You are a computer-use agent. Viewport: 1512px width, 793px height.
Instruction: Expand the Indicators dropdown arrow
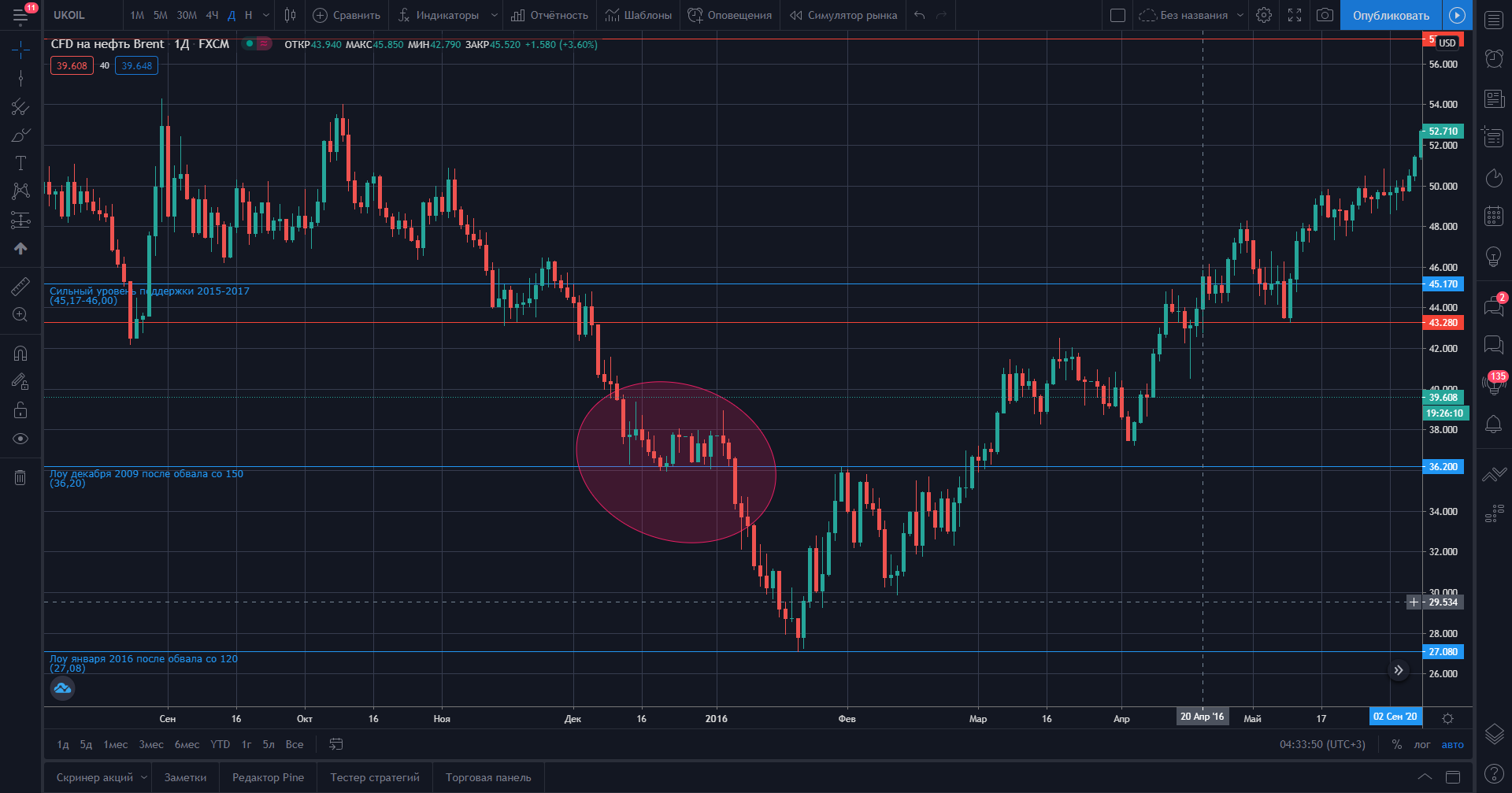pos(495,15)
